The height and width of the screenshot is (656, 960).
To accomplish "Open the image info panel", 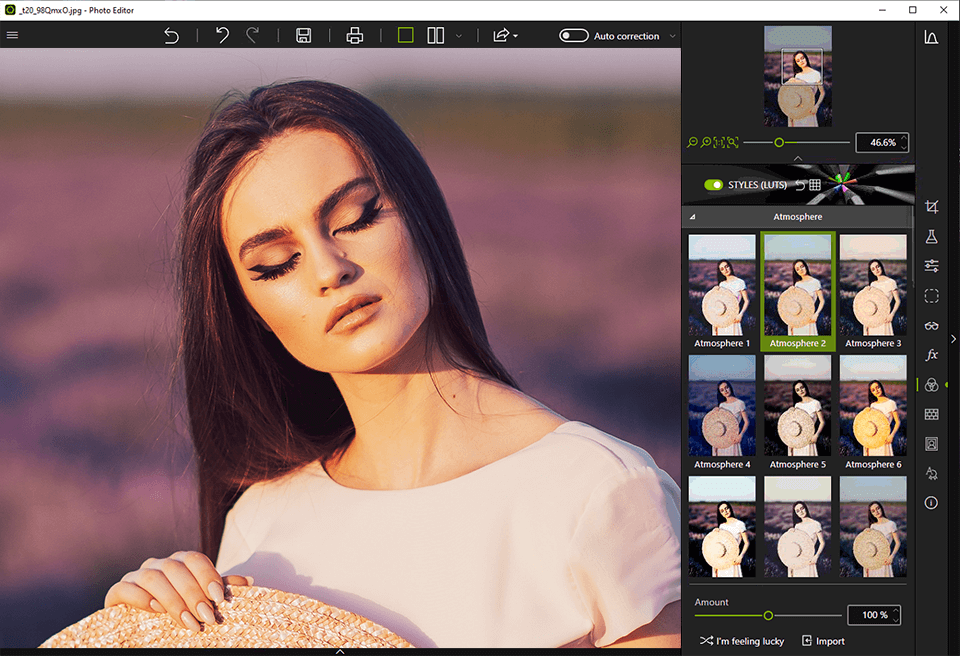I will pyautogui.click(x=931, y=503).
